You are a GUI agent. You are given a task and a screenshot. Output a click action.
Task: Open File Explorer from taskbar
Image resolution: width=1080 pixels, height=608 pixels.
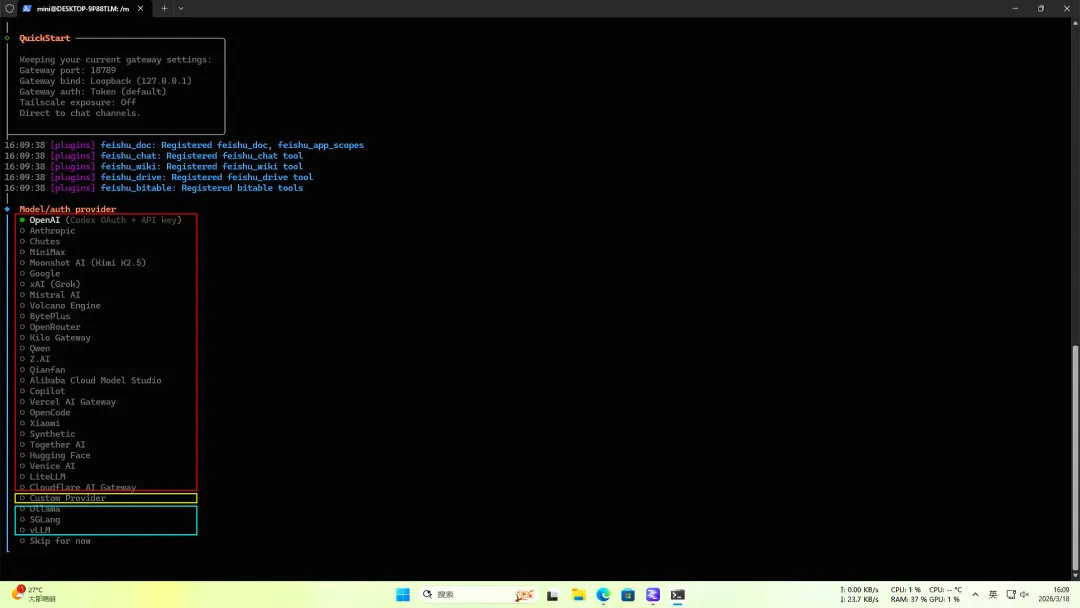pos(578,595)
